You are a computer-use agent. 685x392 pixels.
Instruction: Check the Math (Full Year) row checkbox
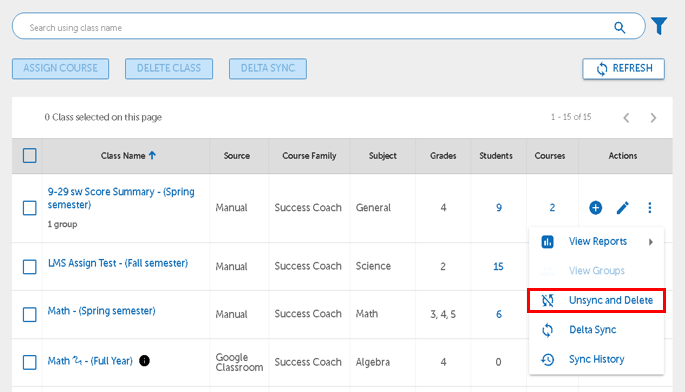point(29,362)
